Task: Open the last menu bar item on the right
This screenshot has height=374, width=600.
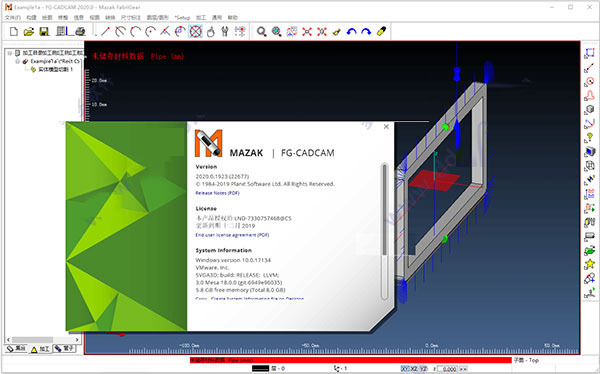Action: 233,18
